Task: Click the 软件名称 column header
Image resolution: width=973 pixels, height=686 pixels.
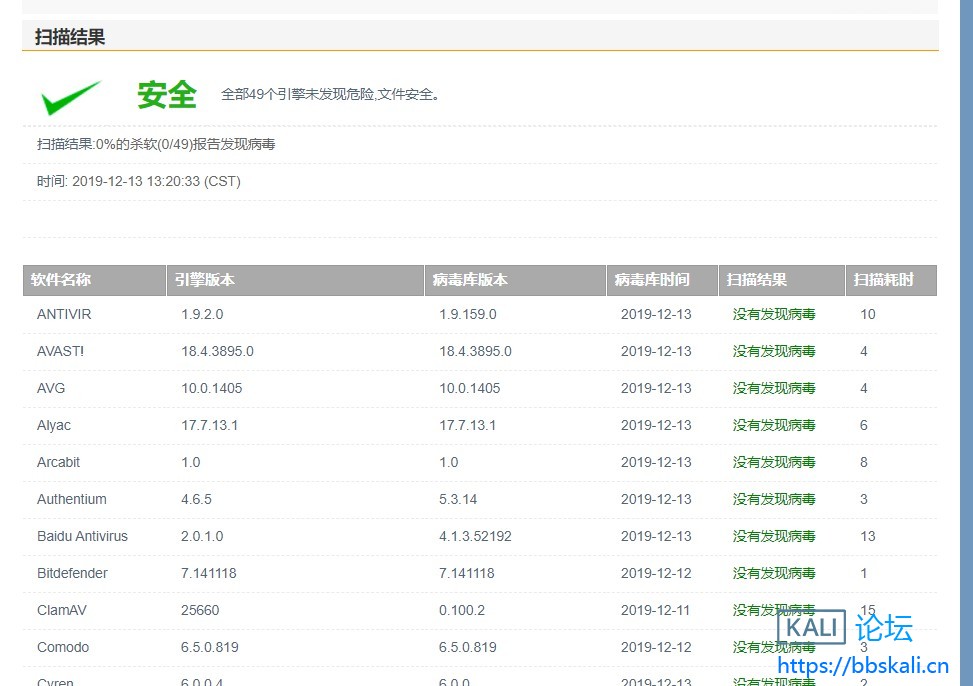Action: [x=61, y=280]
